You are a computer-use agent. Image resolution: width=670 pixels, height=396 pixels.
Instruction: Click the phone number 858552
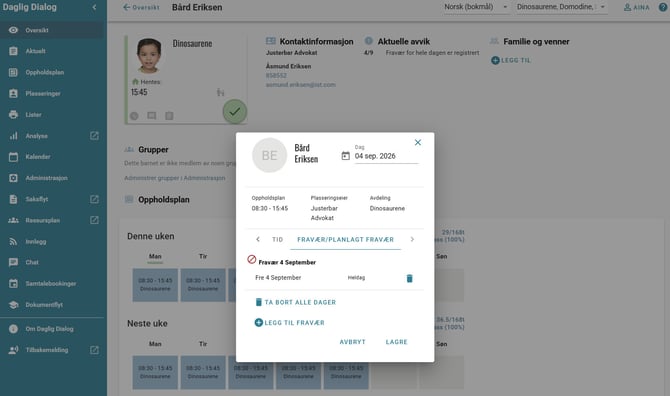click(x=276, y=76)
